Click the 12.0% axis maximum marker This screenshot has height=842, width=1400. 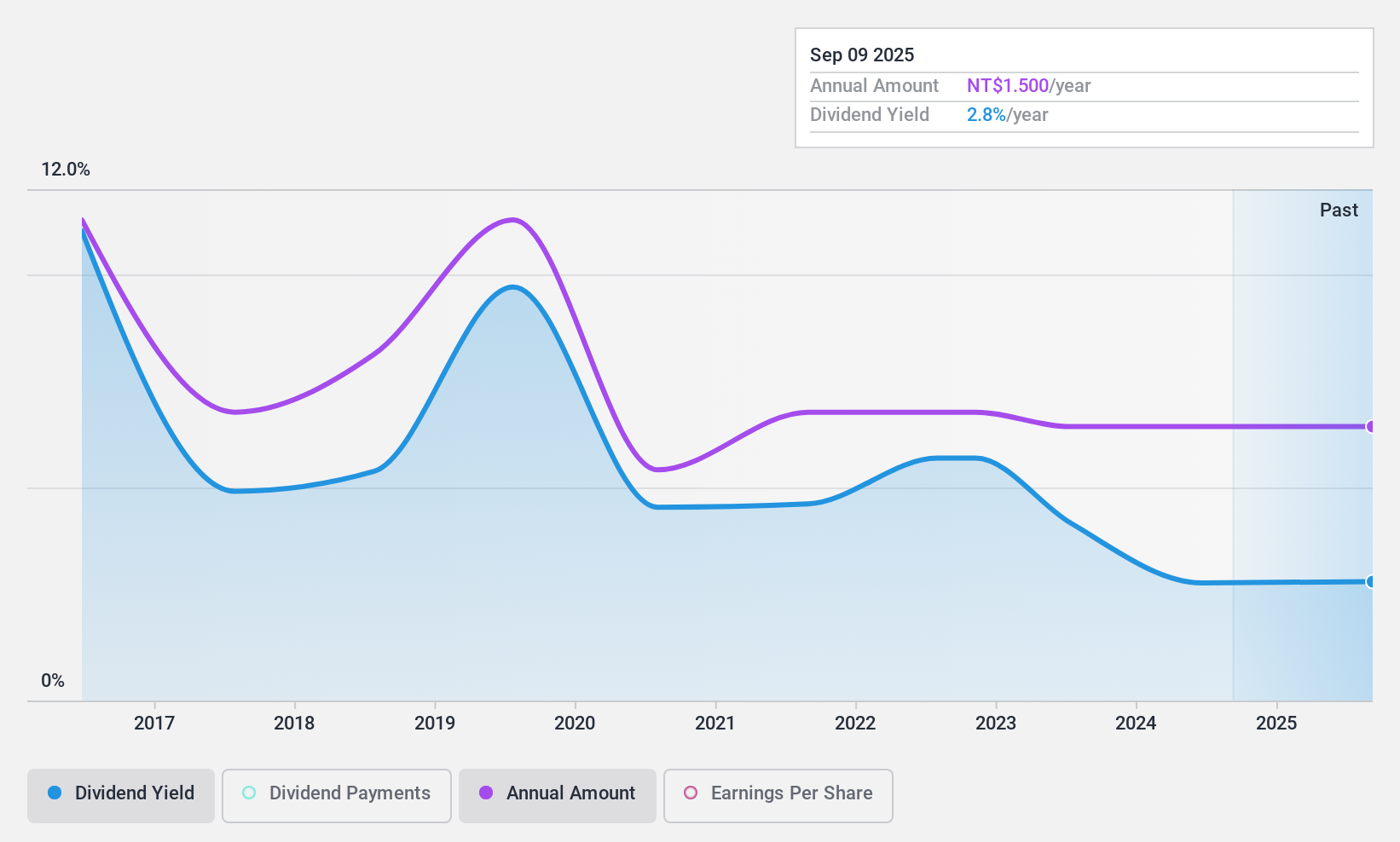click(65, 170)
